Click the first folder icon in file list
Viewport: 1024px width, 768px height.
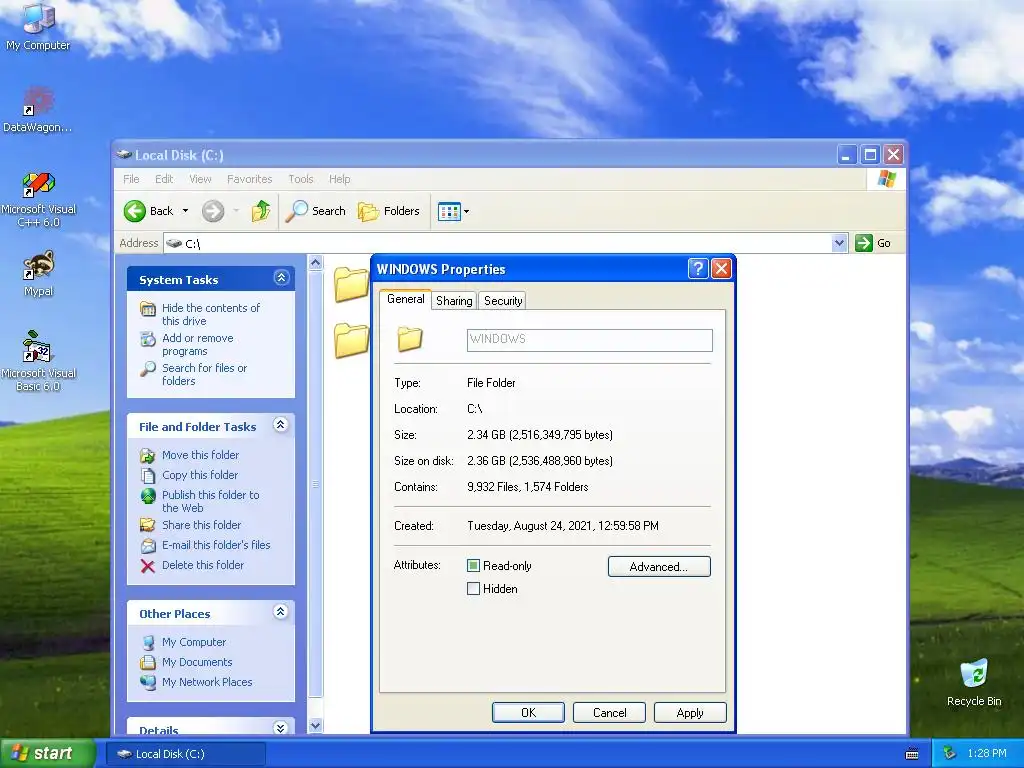pyautogui.click(x=351, y=284)
